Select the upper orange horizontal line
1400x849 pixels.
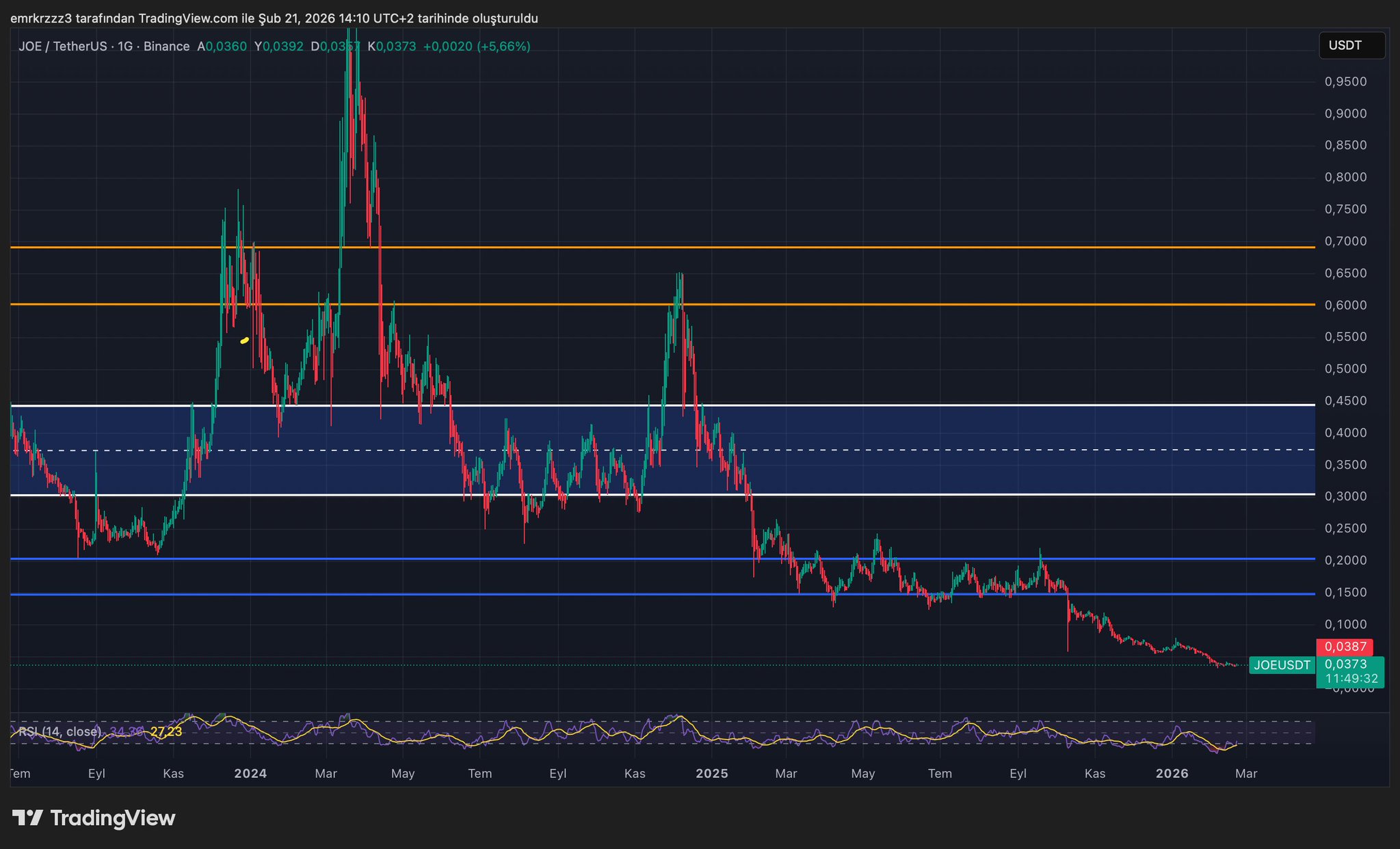click(x=821, y=247)
